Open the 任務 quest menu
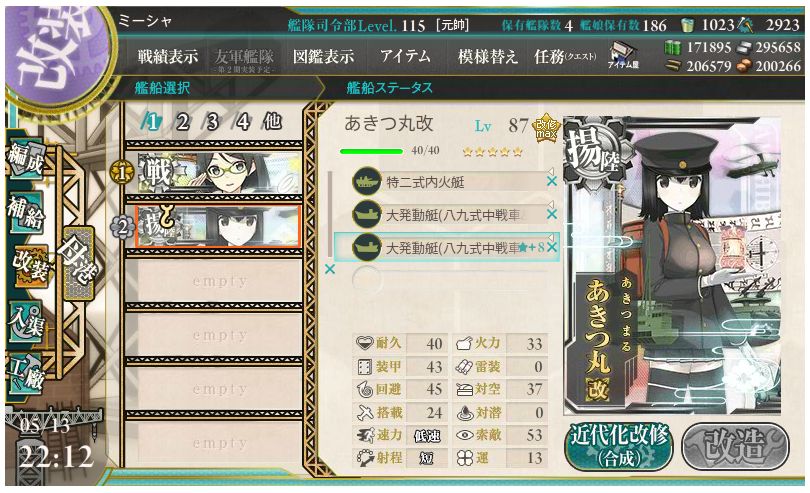Image resolution: width=810 pixels, height=493 pixels. [x=565, y=56]
